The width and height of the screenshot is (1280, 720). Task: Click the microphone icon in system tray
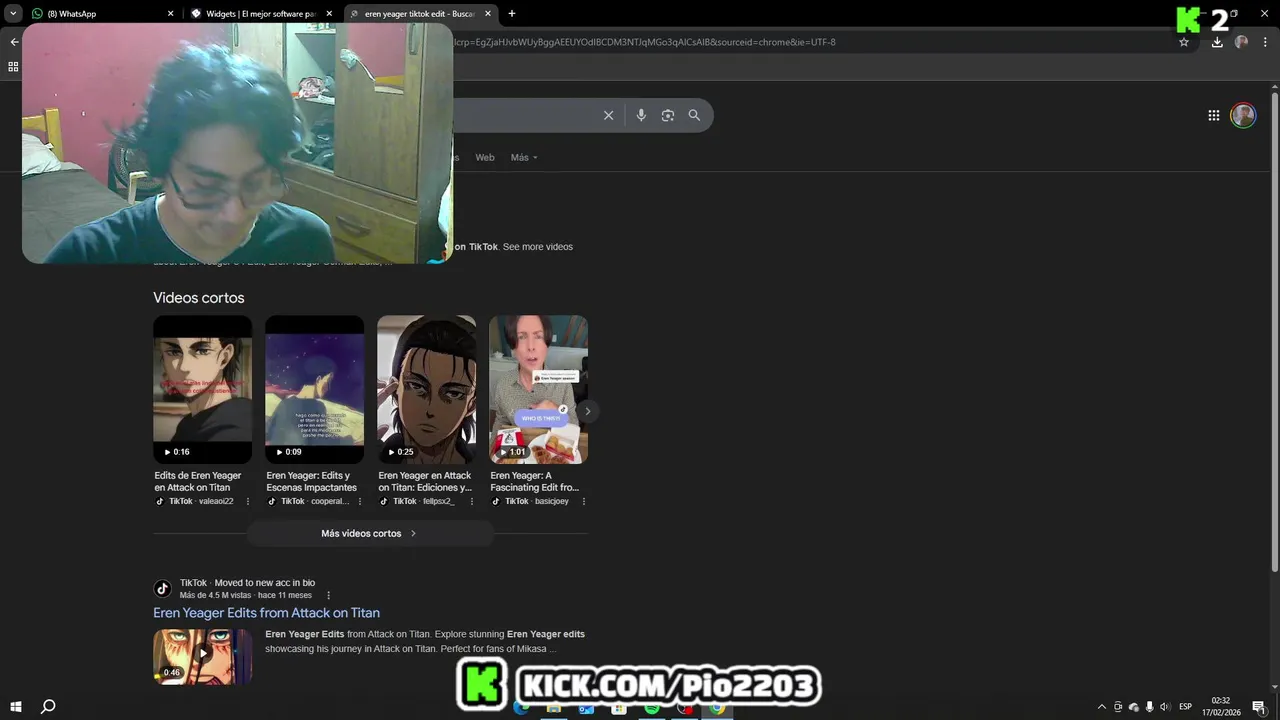point(1149,707)
